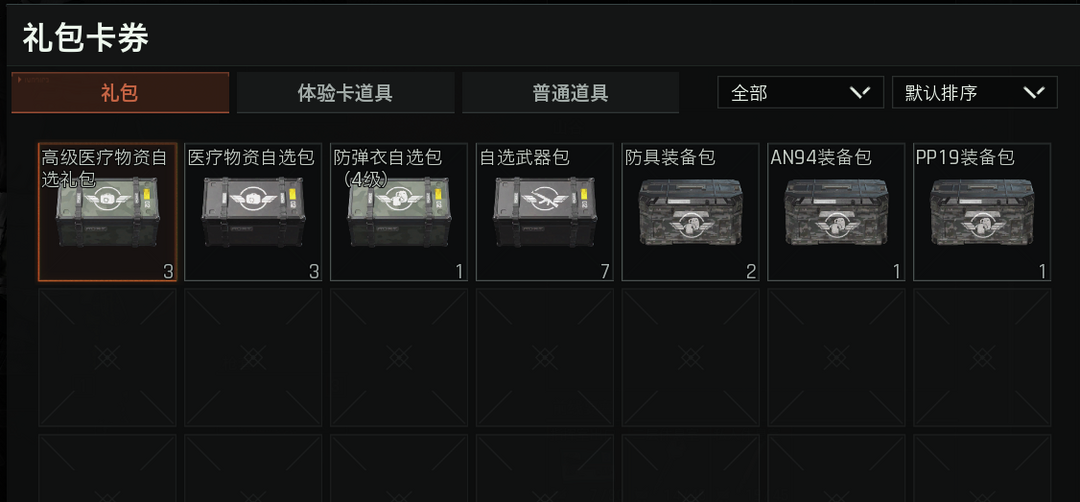Select the 高级医疗物资自选礼包 crate
1080x502 pixels.
(x=107, y=212)
